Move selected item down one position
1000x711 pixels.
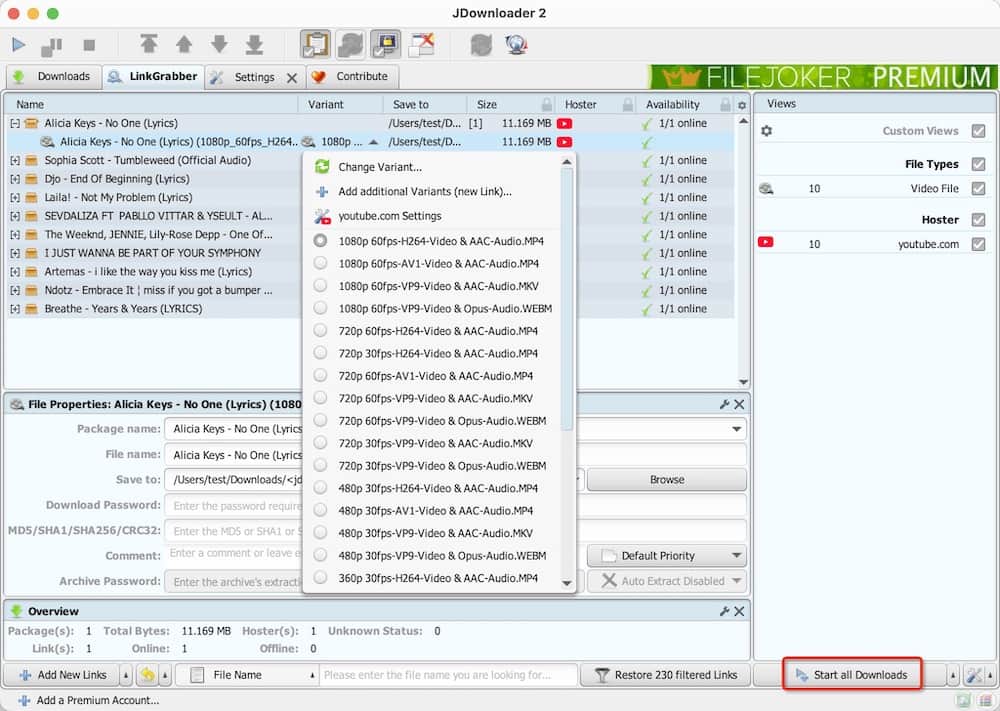point(219,44)
